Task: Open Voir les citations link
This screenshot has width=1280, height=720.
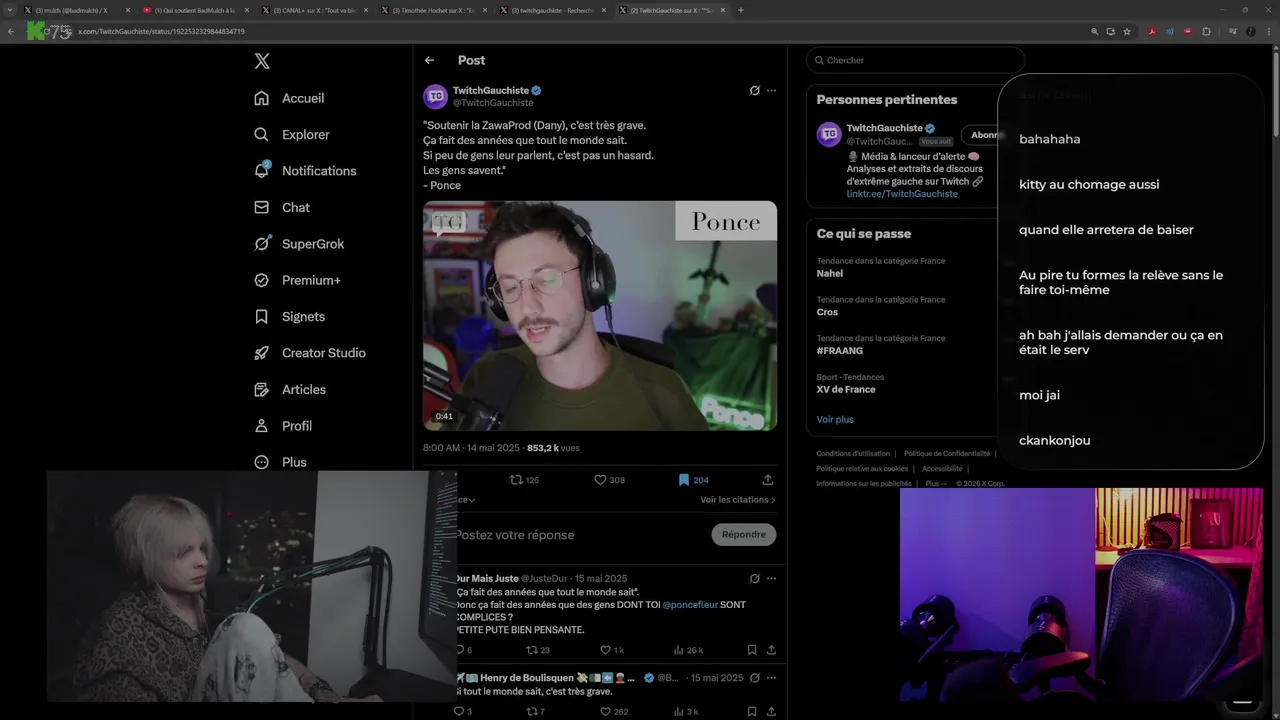Action: (737, 500)
